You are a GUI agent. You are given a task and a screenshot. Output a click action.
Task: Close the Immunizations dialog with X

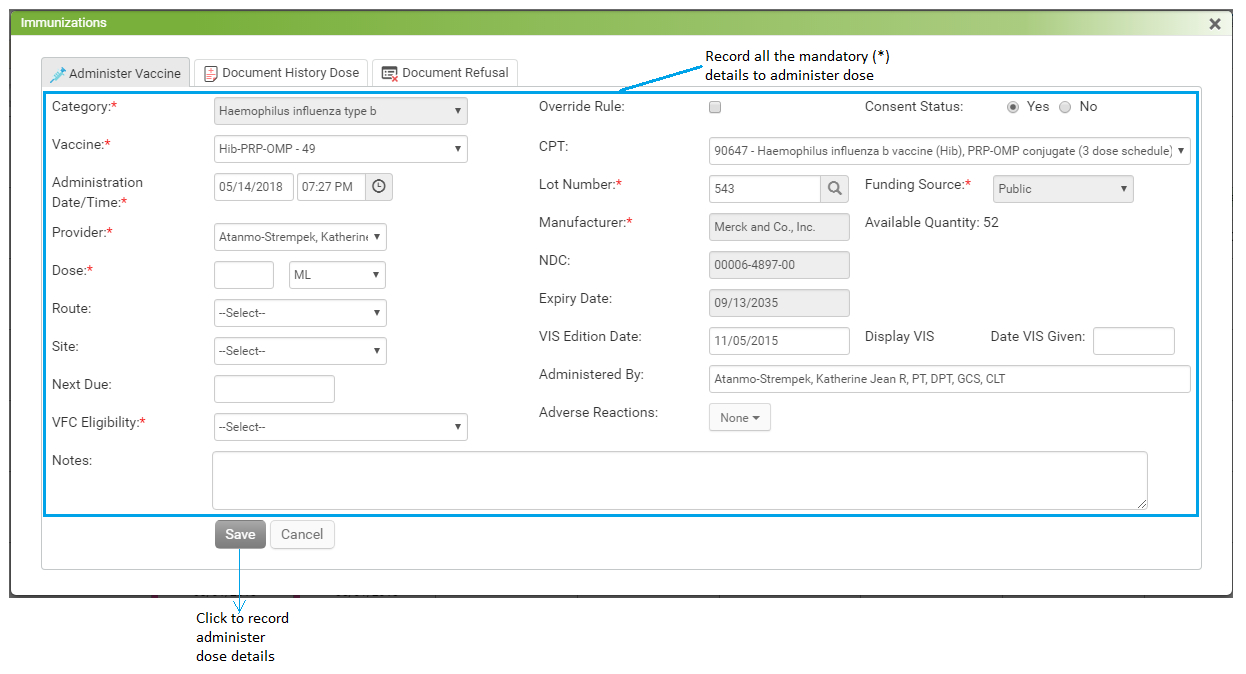pos(1215,24)
